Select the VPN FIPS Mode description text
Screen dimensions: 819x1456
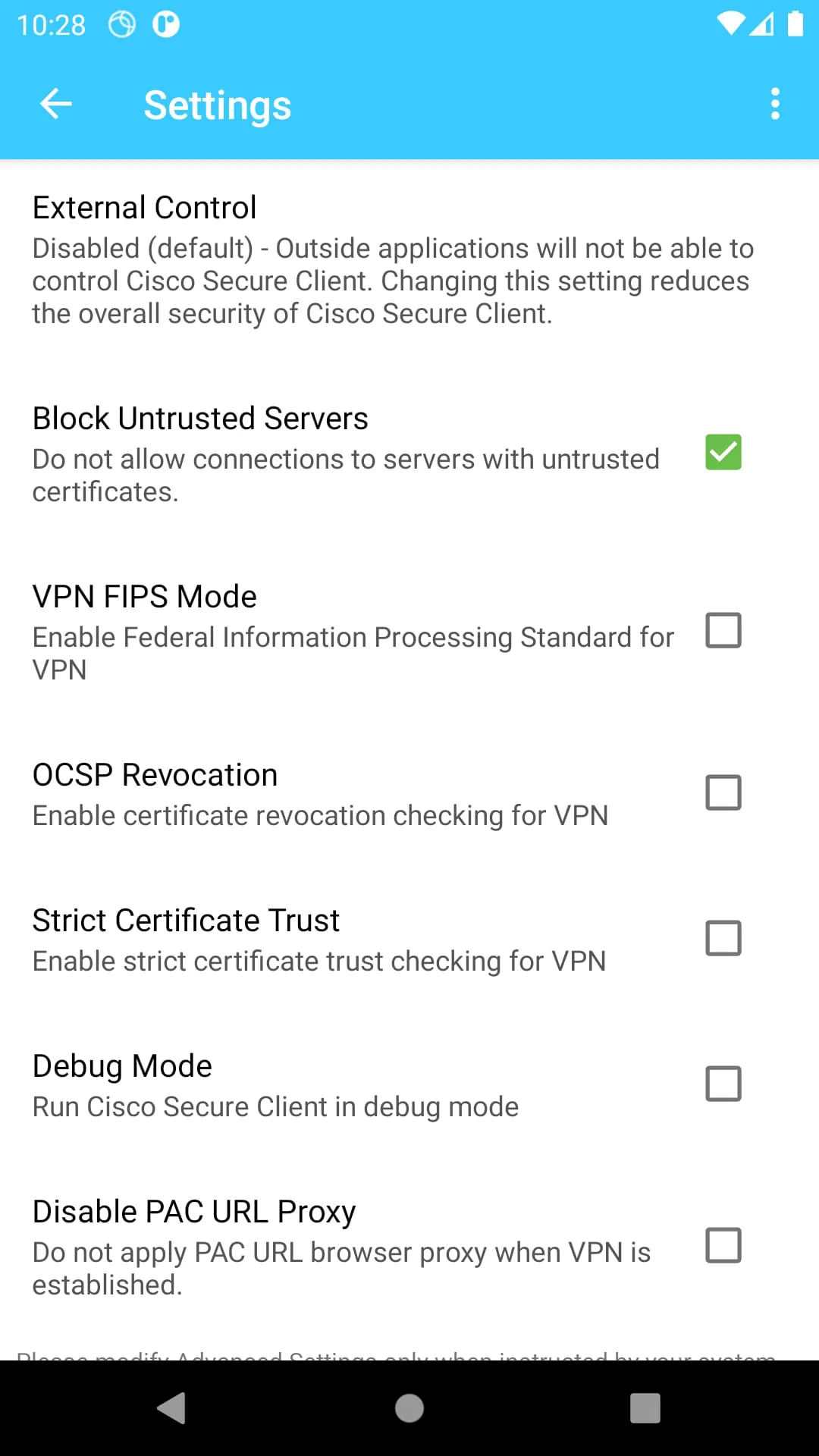353,652
